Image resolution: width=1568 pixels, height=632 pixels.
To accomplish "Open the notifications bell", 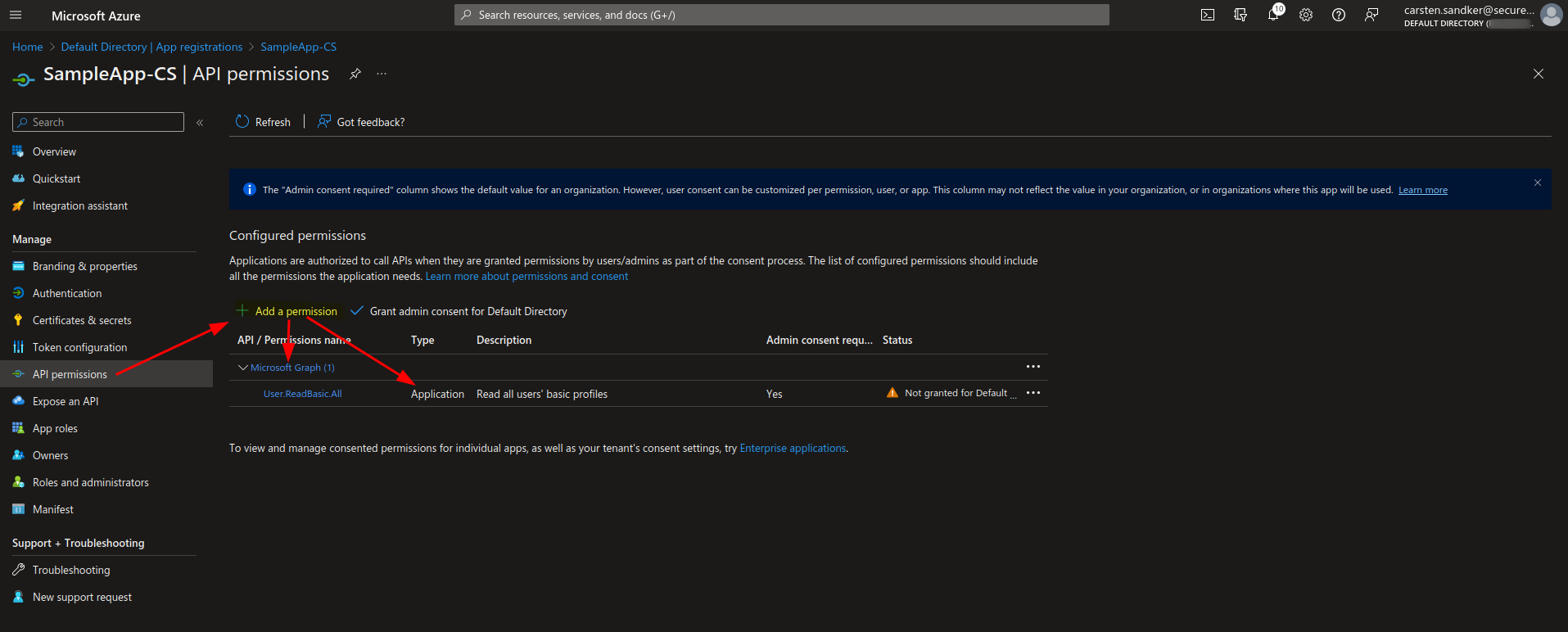I will pos(1273,15).
